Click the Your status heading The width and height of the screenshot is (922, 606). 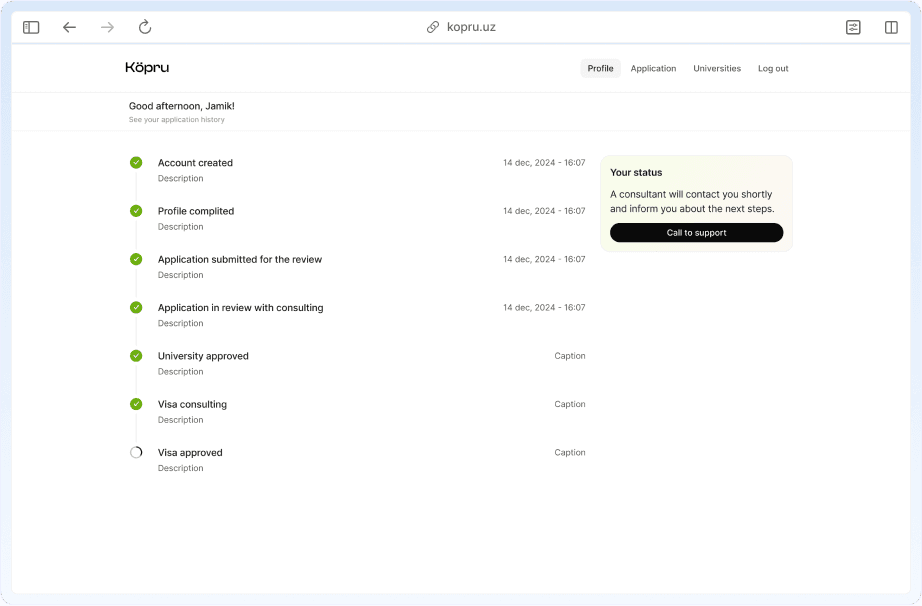636,172
